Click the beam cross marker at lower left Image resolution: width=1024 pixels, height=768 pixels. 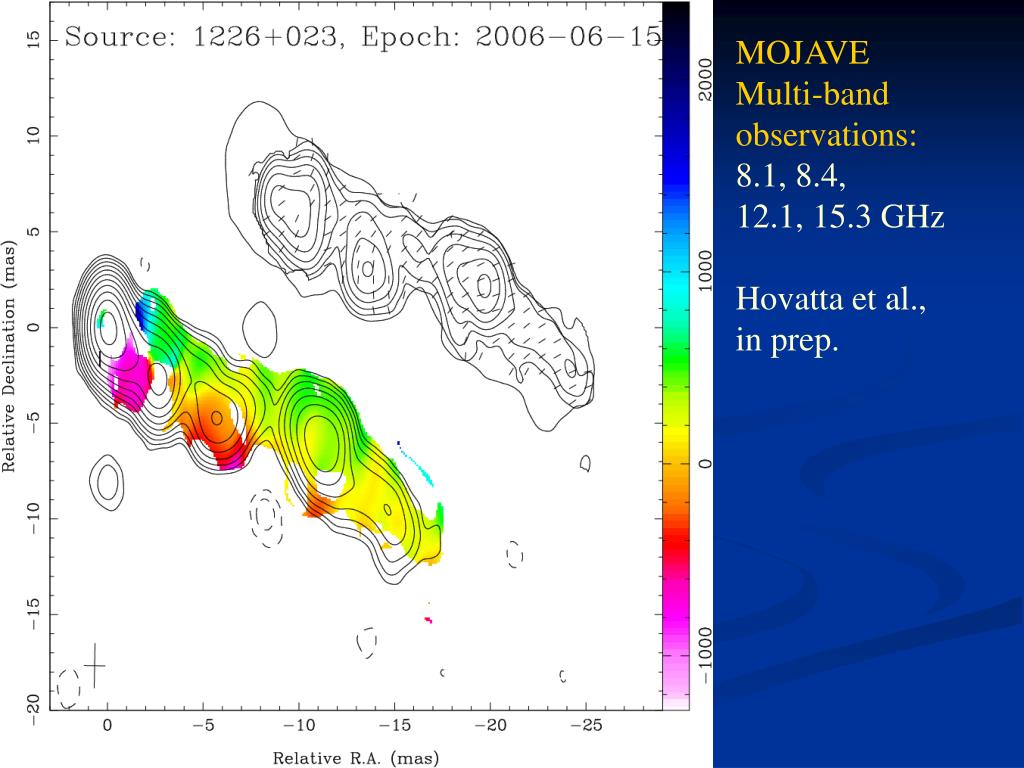[95, 665]
